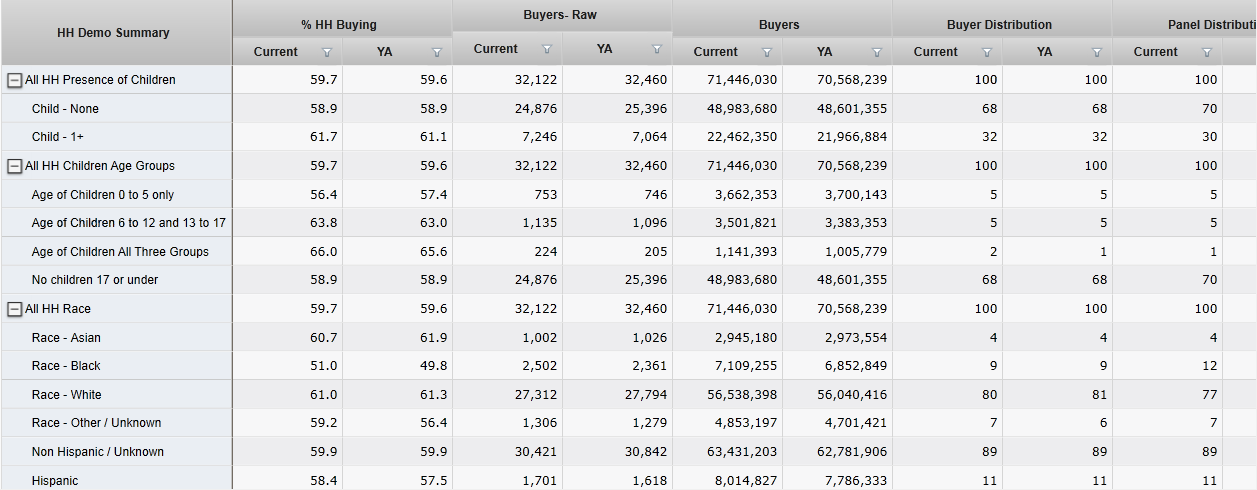Click the HH Demo Summary header
The width and height of the screenshot is (1257, 490).
point(115,33)
